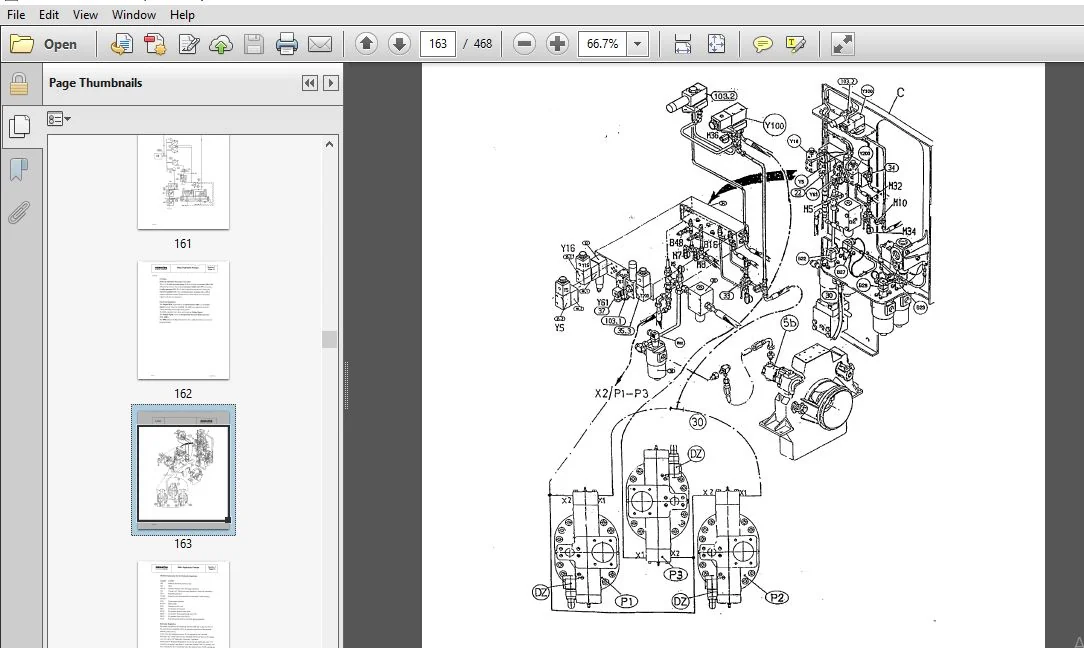Screen dimensions: 1084x648
Task: Click the '5b' callout in diagram
Action: tap(789, 323)
